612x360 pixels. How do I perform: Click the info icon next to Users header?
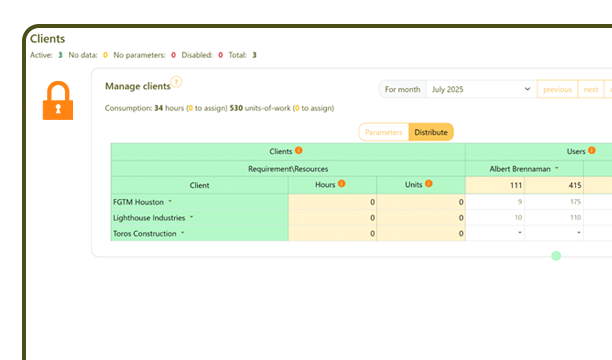pos(592,150)
